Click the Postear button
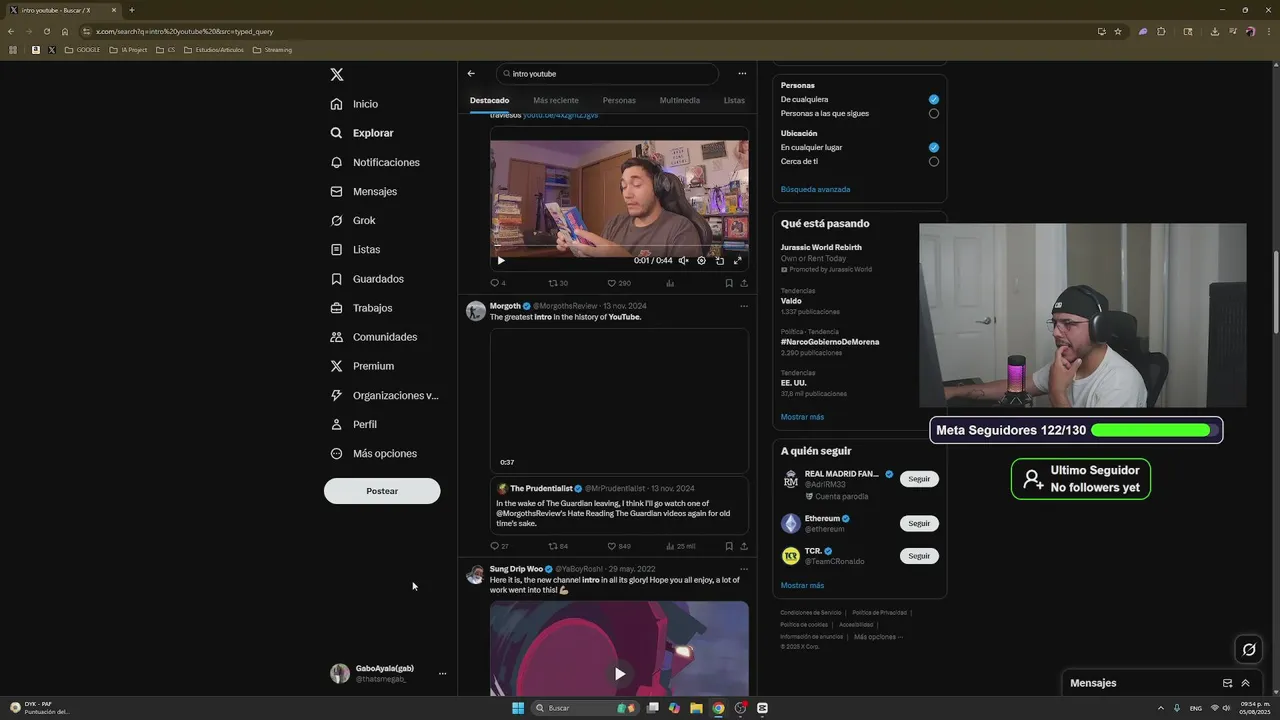Viewport: 1280px width, 720px height. coord(382,491)
